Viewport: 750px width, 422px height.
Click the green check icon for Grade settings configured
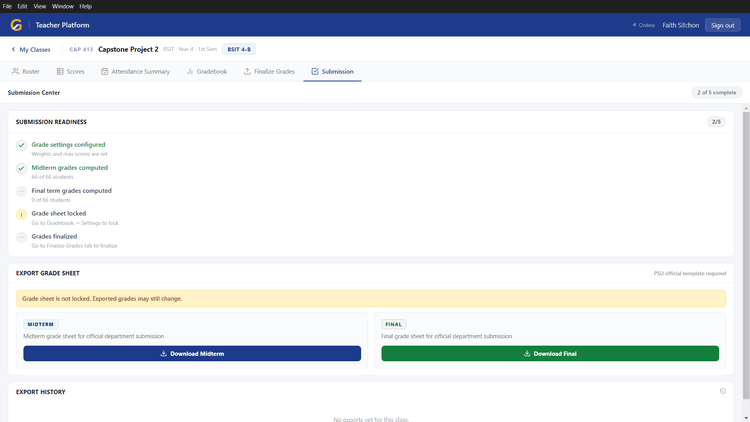coord(22,145)
